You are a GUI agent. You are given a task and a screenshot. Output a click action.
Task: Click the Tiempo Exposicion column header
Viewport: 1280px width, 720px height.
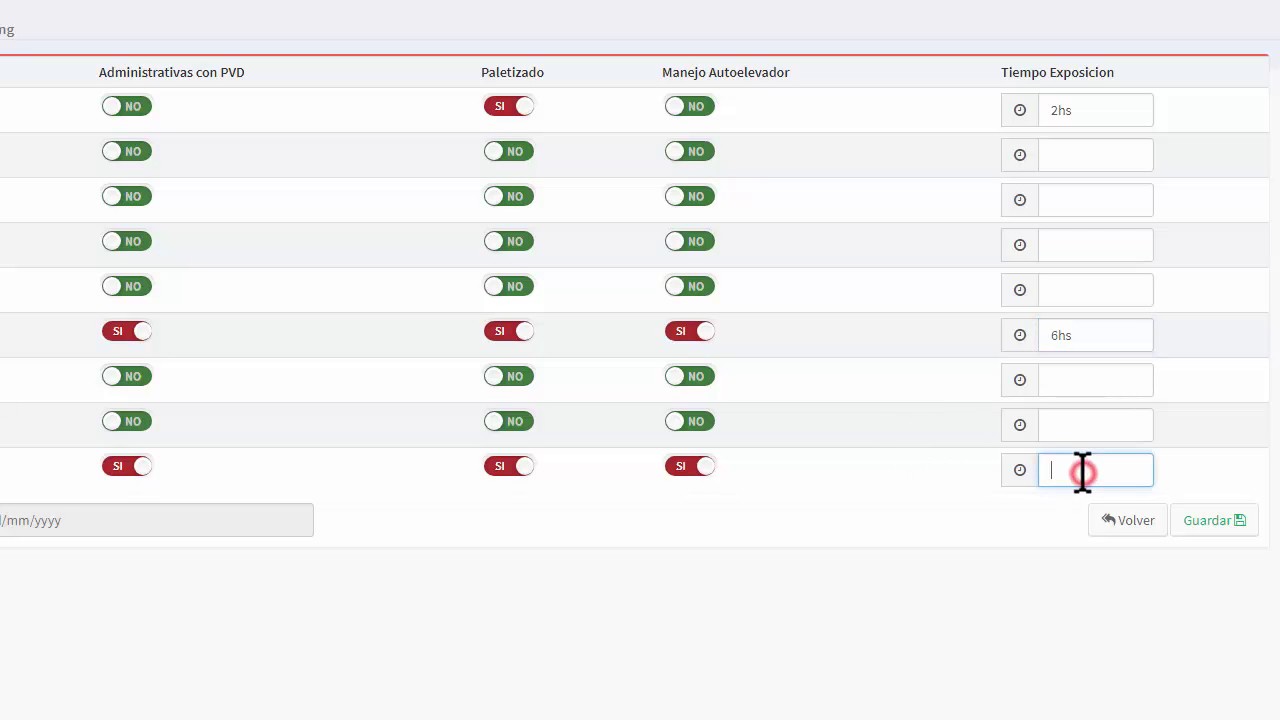click(1057, 72)
